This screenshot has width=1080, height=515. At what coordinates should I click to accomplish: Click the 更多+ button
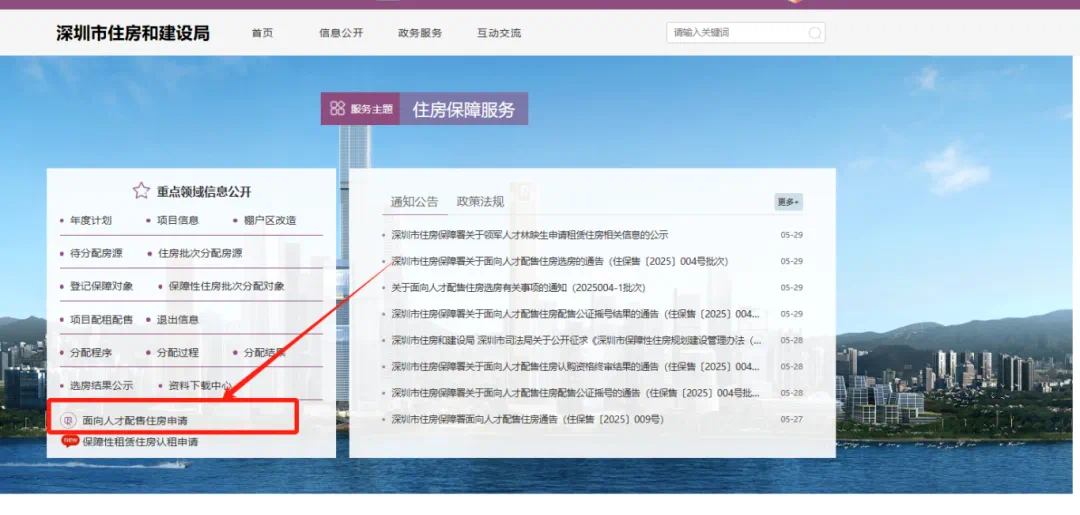pyautogui.click(x=789, y=202)
